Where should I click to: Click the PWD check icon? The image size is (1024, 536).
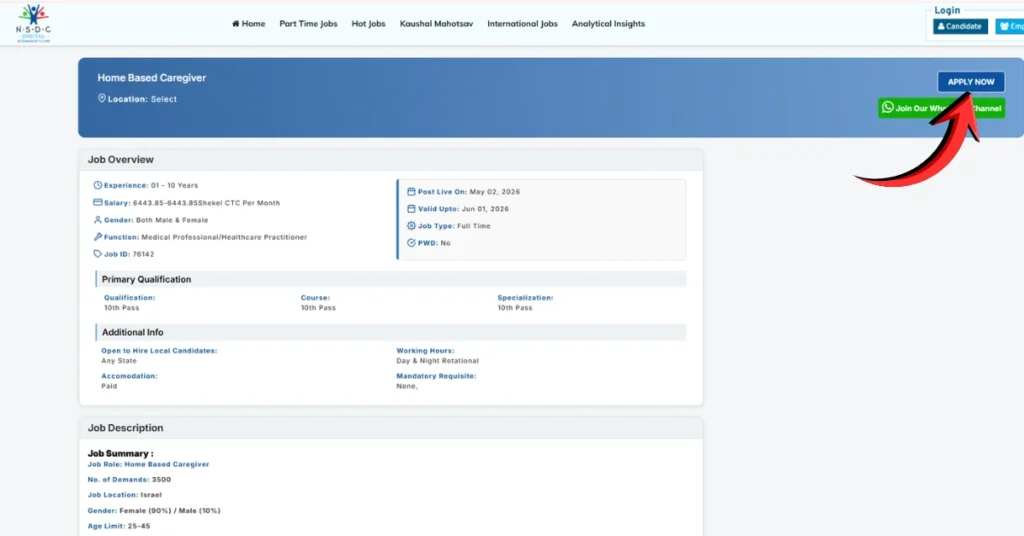coord(411,243)
